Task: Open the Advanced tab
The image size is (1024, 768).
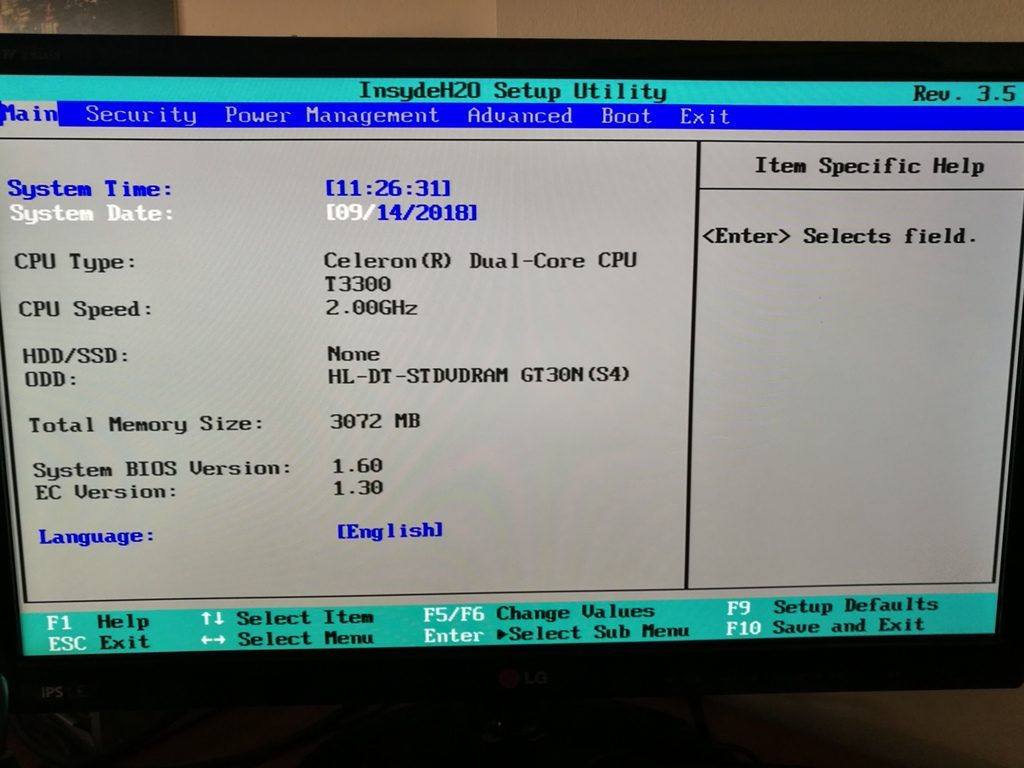Action: tap(520, 116)
